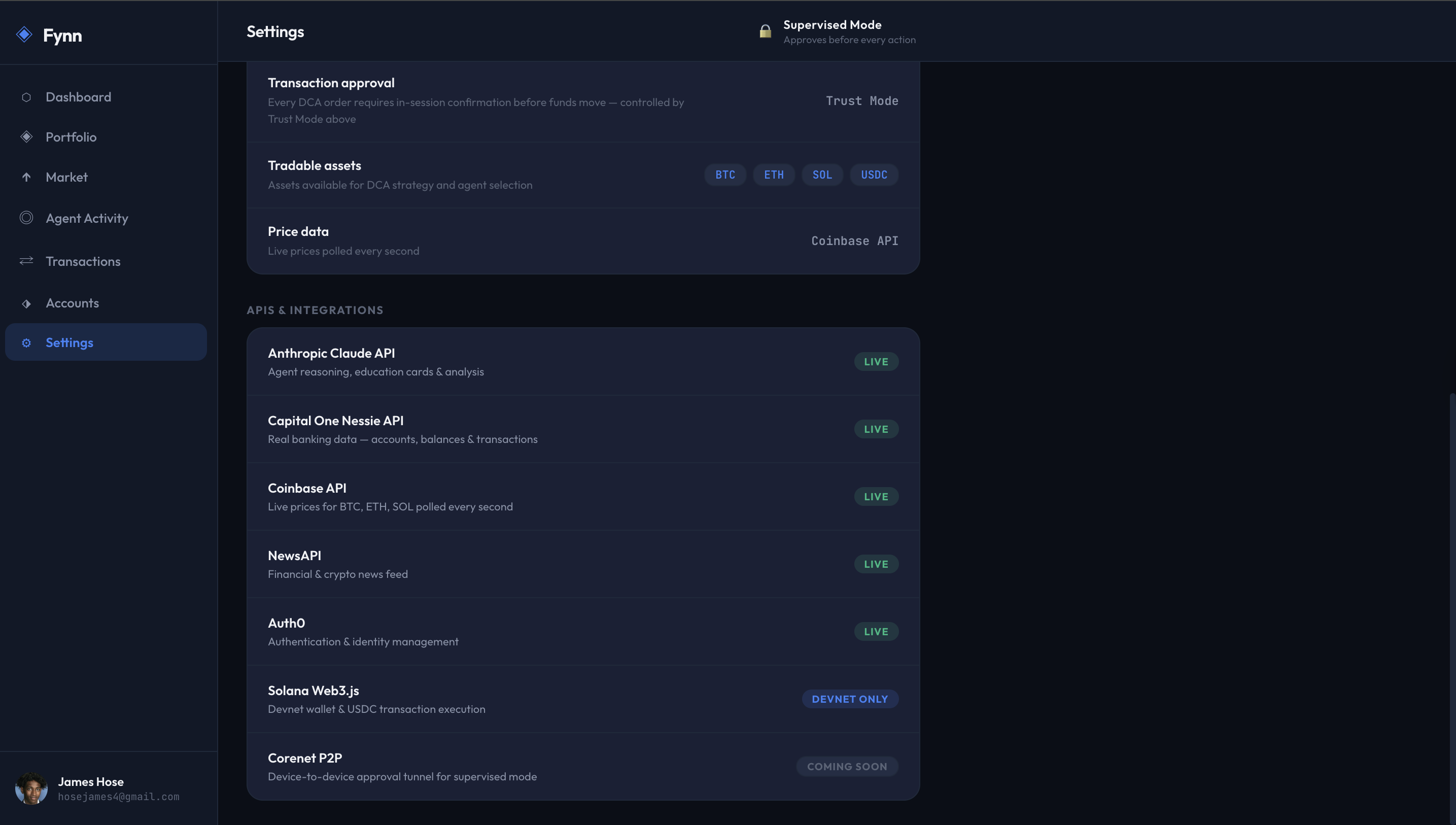1456x825 pixels.
Task: Click the Dashboard hexagon icon in sidebar
Action: tap(26, 97)
